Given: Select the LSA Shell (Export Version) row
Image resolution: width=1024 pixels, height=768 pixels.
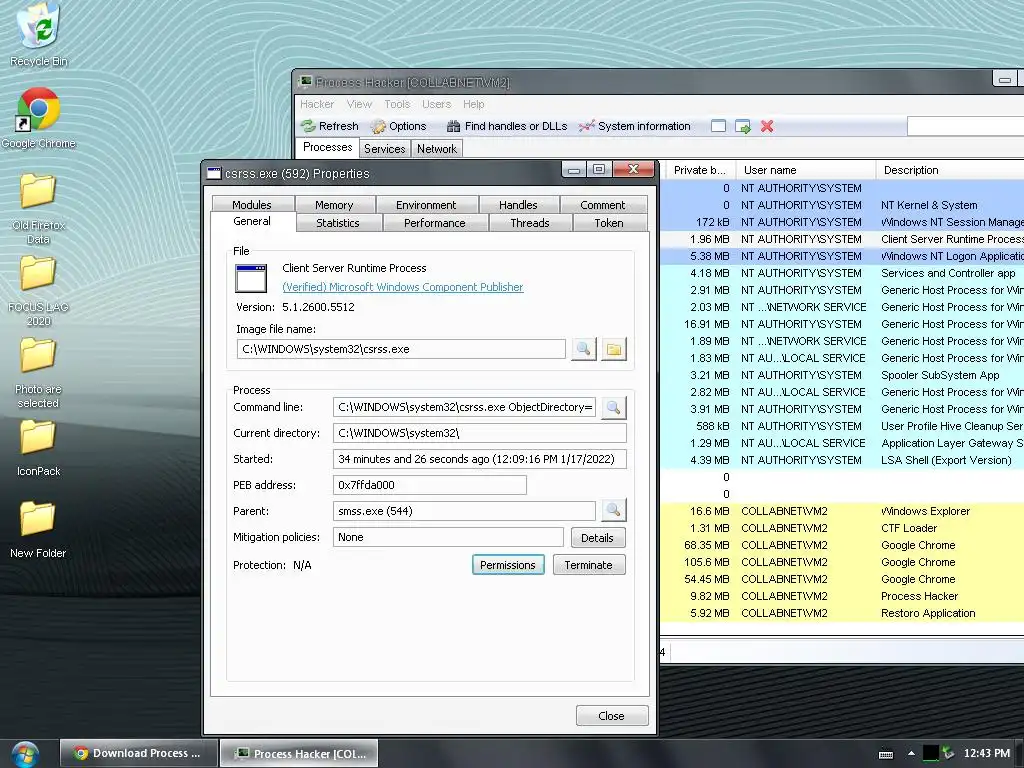Looking at the screenshot, I should tap(842, 460).
